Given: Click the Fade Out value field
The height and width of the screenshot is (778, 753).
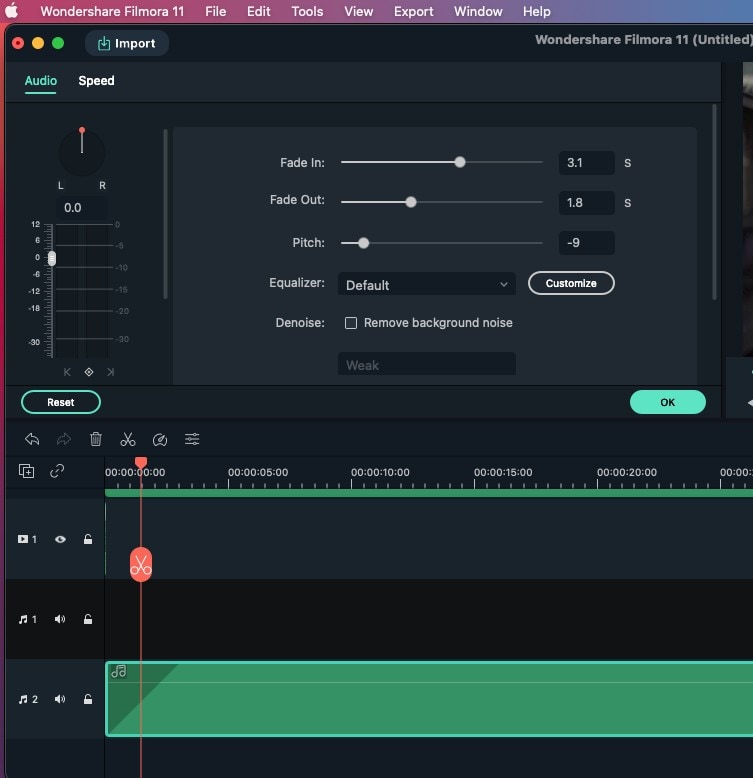Looking at the screenshot, I should point(586,202).
